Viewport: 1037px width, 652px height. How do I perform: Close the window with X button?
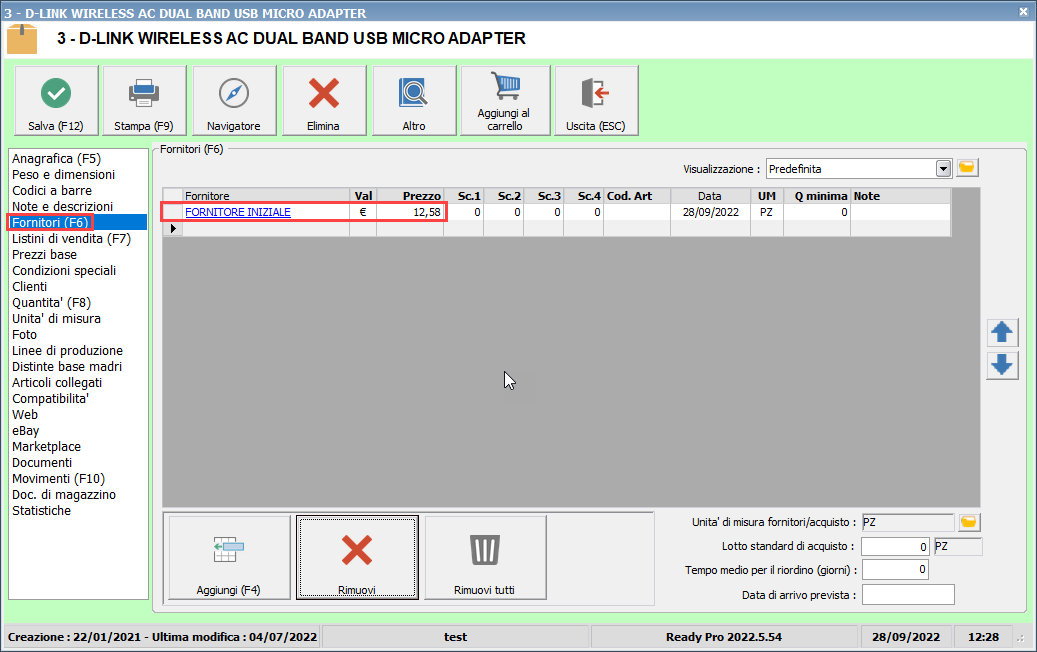(x=1023, y=12)
